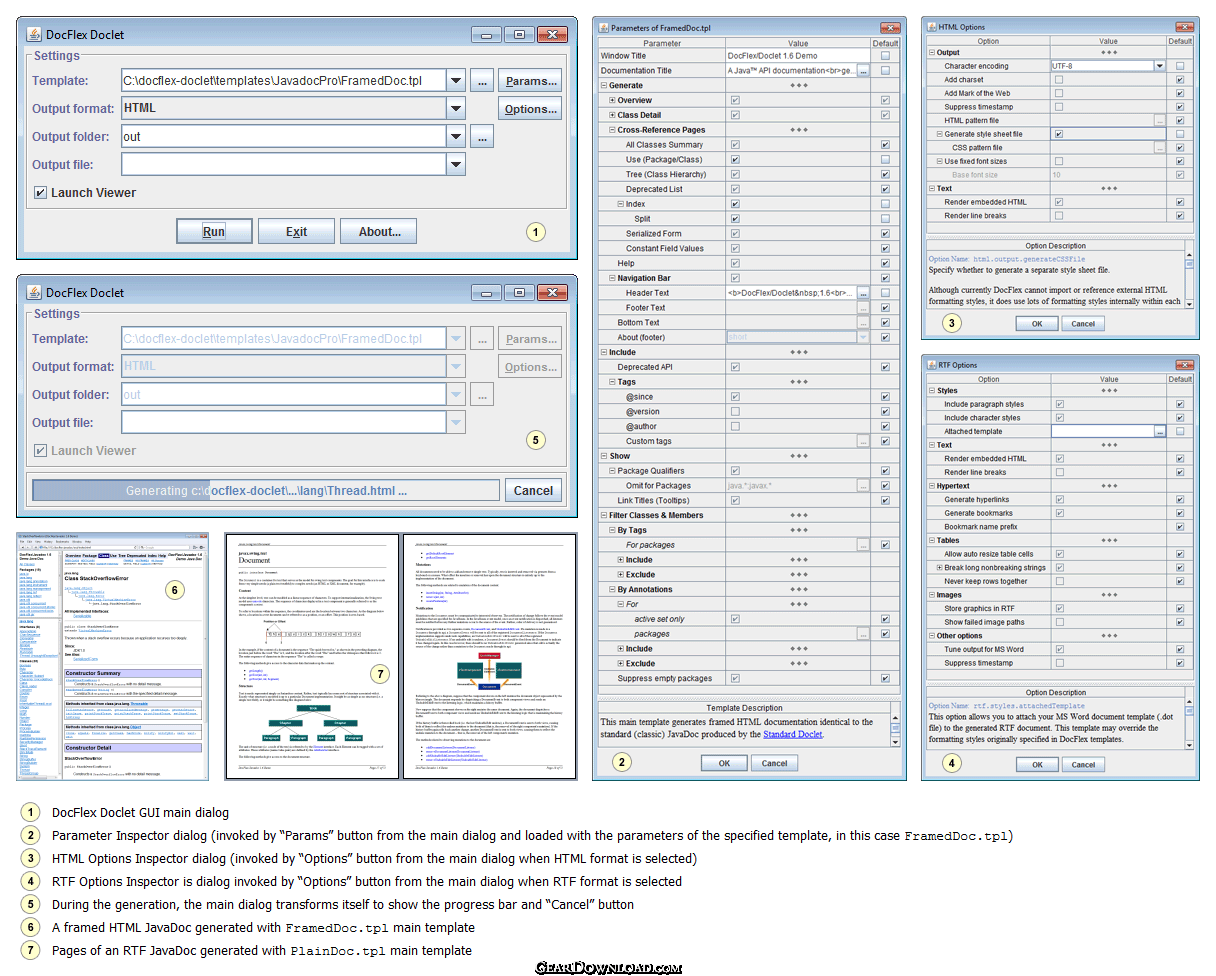The image size is (1216, 976).
Task: Click the Generating Thread.html progress bar
Action: 266,490
